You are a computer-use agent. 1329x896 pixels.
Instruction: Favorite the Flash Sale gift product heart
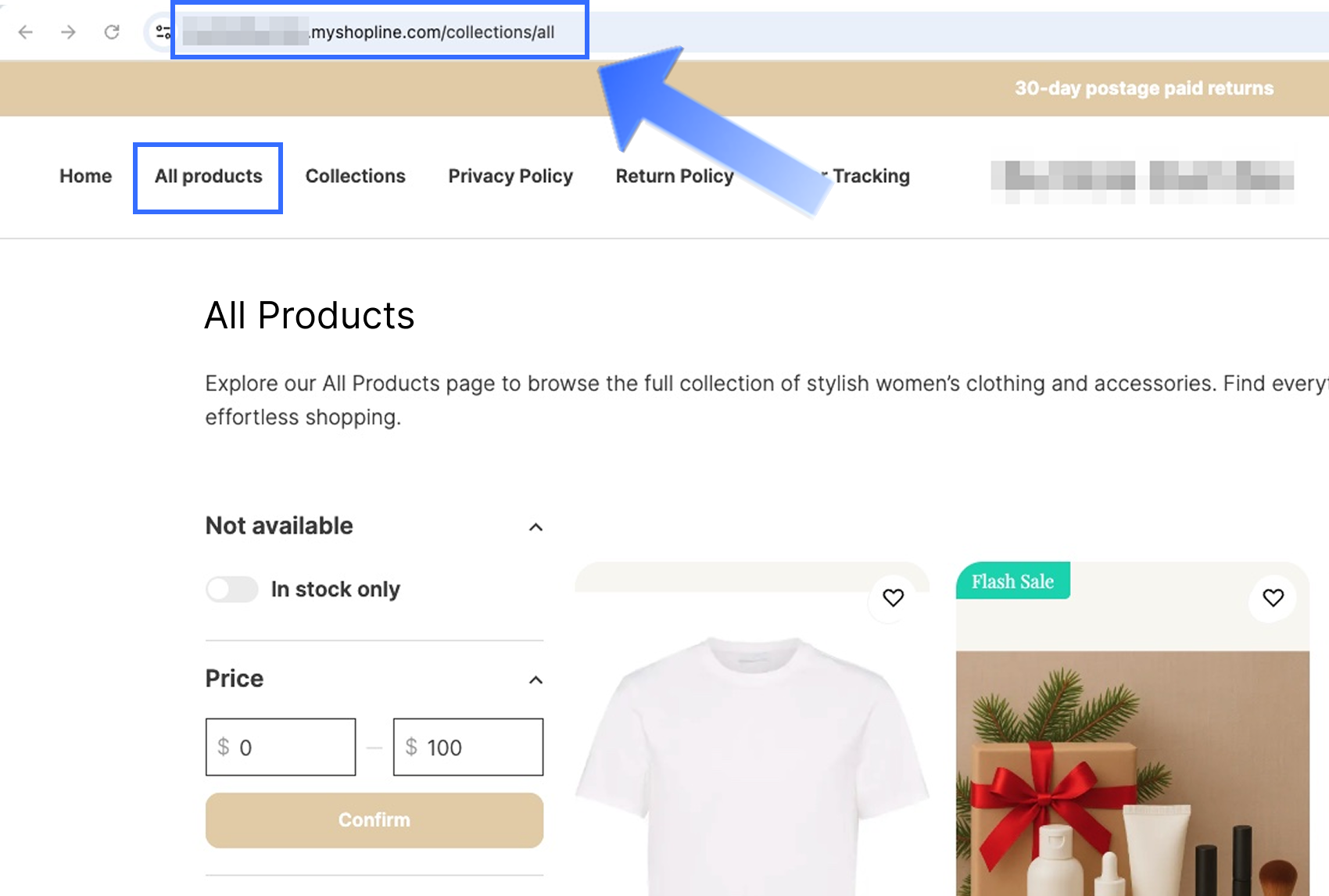1273,598
